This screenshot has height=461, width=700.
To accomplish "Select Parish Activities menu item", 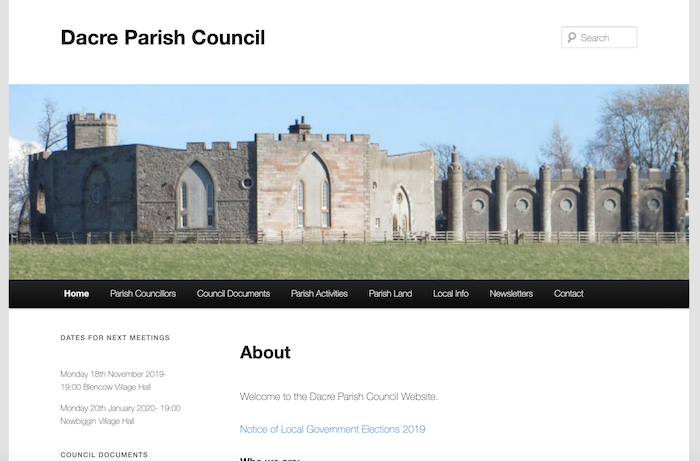I will coord(319,294).
